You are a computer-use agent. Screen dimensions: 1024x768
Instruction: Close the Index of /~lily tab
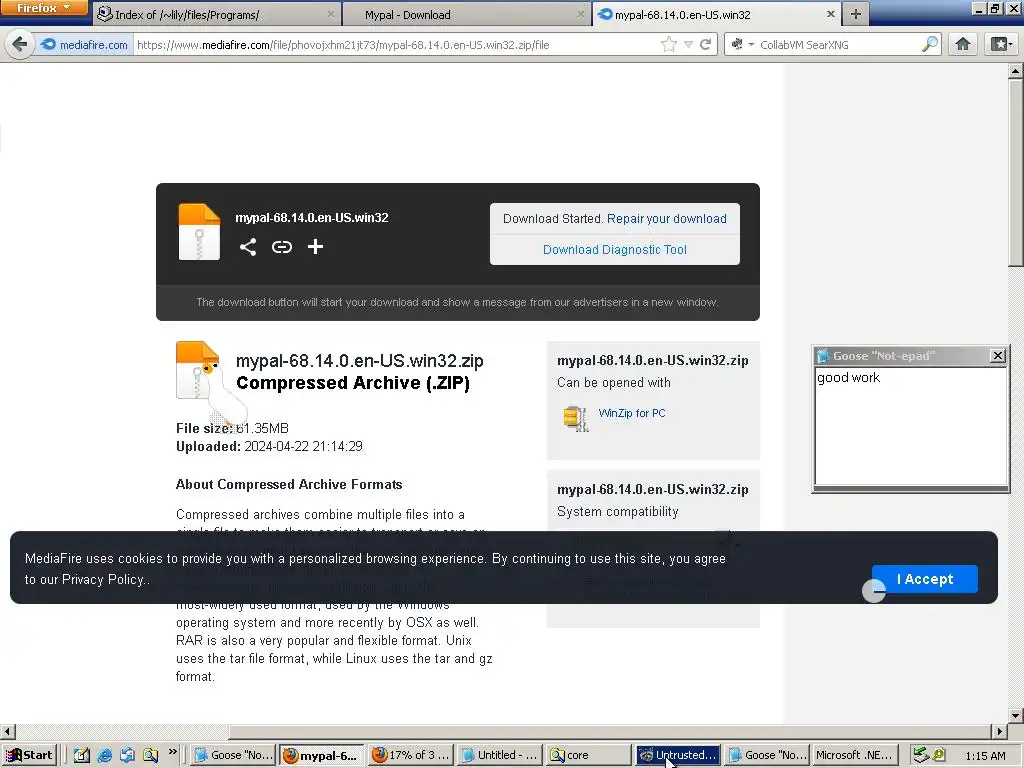331,14
